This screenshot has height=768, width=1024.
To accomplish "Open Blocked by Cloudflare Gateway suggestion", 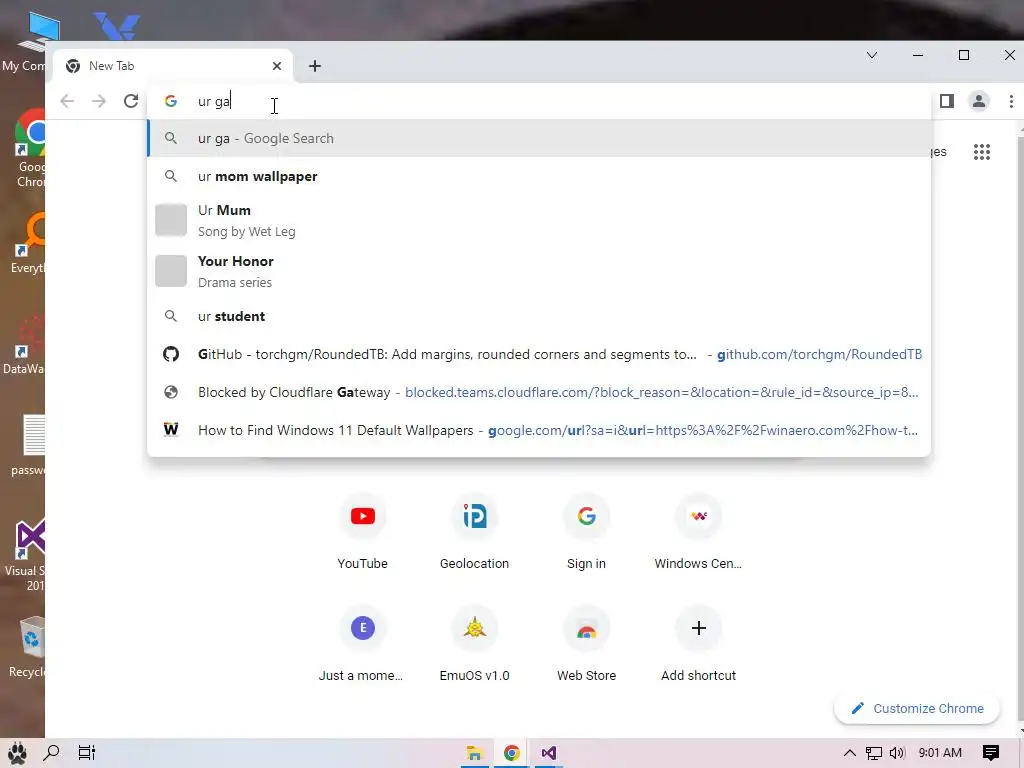I will pyautogui.click(x=539, y=392).
